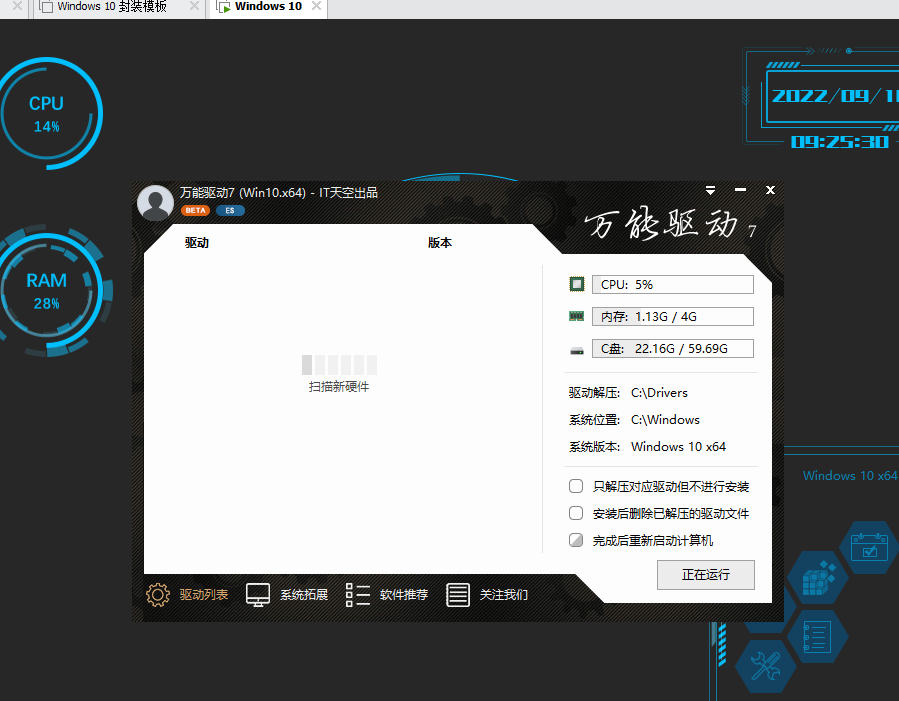The width and height of the screenshot is (899, 701).
Task: Open the checklist hexagon icon on the desktop
Action: click(x=817, y=636)
